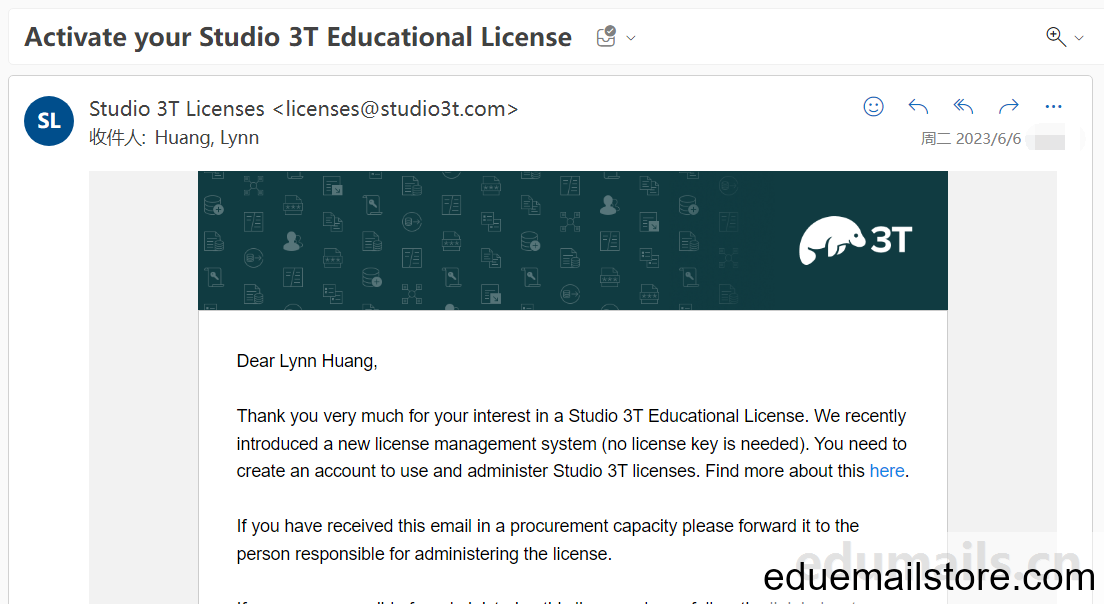1104x604 pixels.
Task: Click the envelope icon beside the subject
Action: click(606, 37)
